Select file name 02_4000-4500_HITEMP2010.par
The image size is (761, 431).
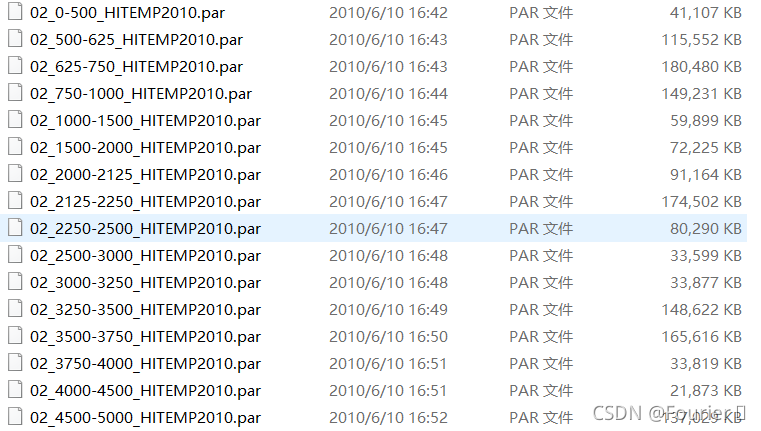[x=145, y=391]
